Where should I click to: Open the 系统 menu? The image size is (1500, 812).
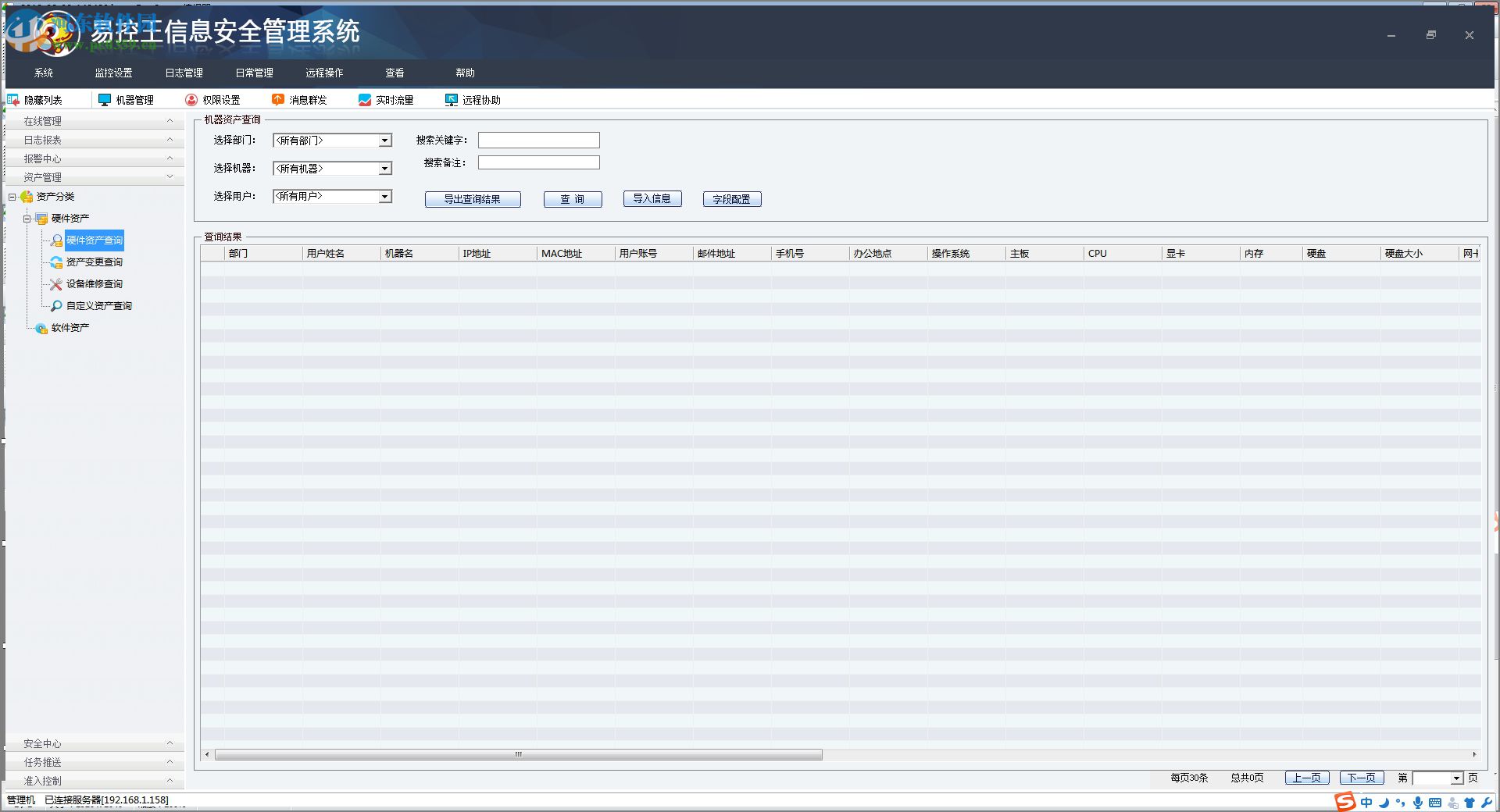click(44, 73)
